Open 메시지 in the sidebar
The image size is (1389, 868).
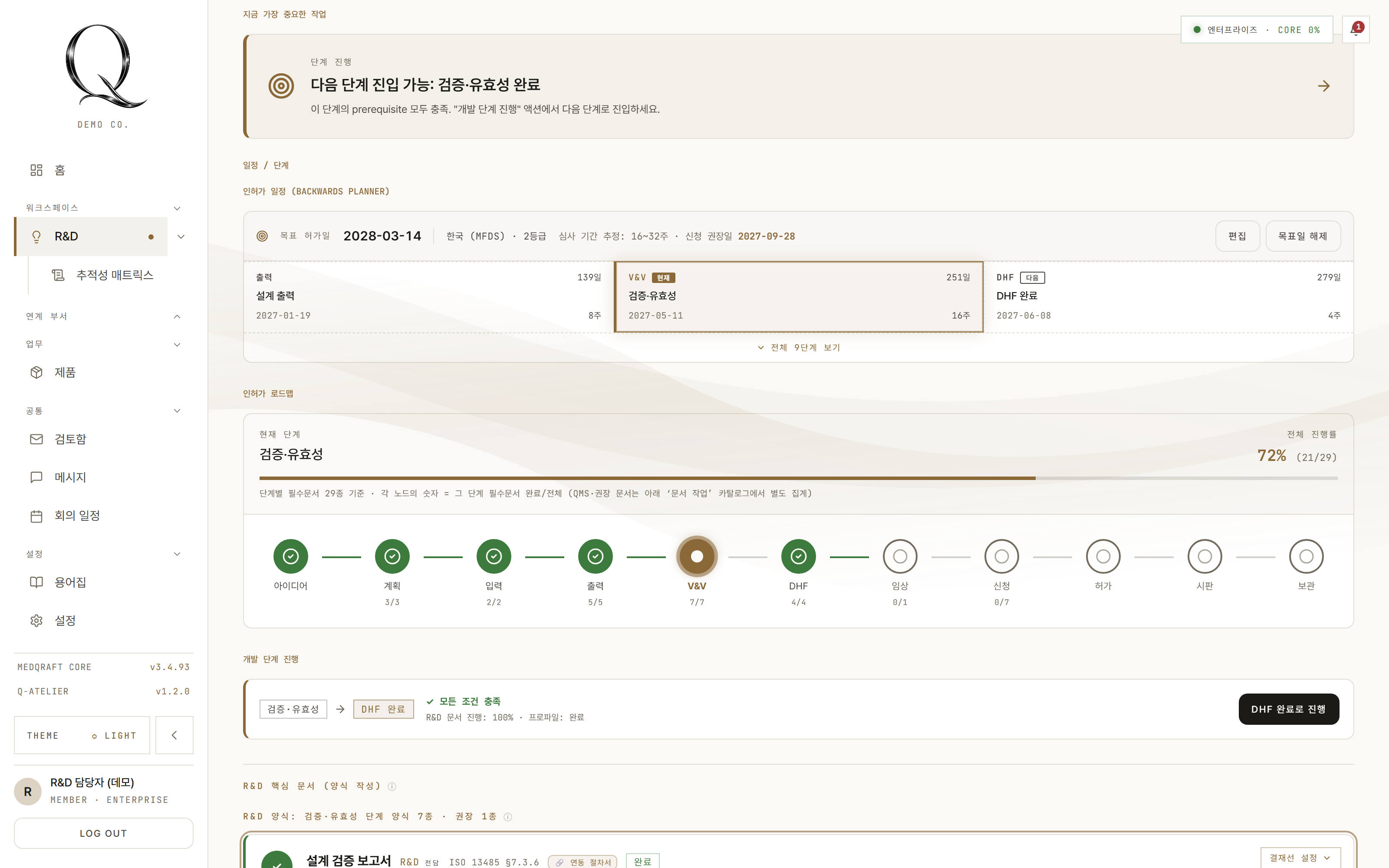(103, 477)
